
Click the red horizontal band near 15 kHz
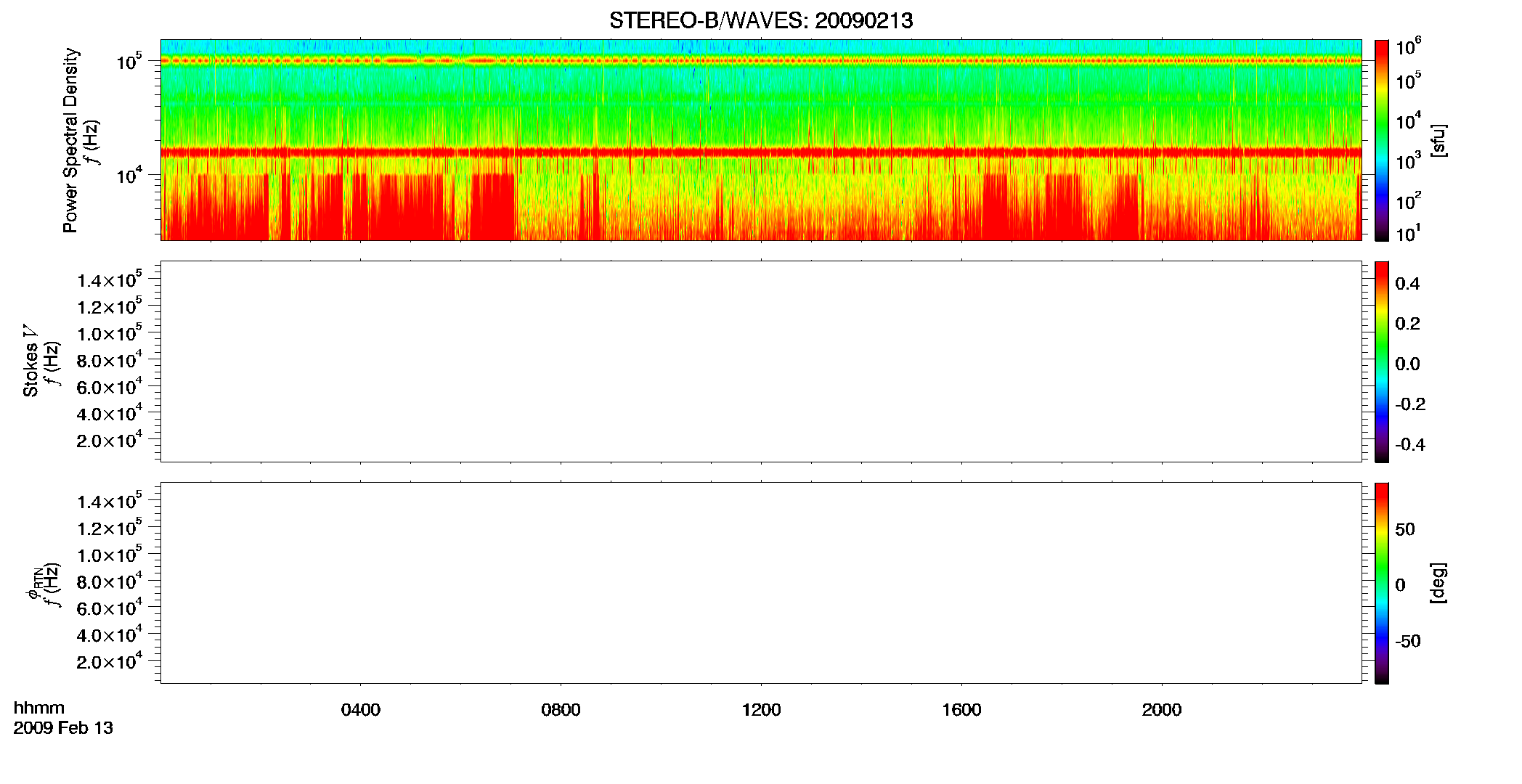[761, 152]
